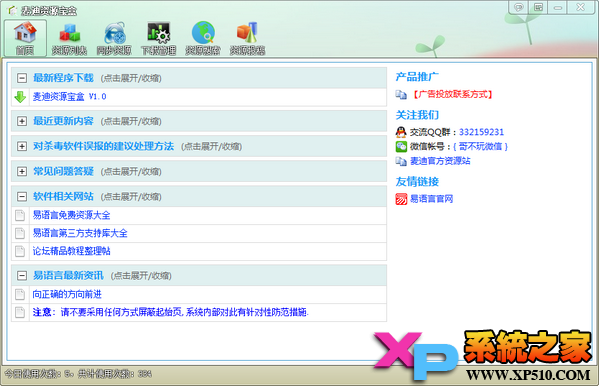Collapse the 软件相关网站 section
This screenshot has height=386, width=599.
22,196
